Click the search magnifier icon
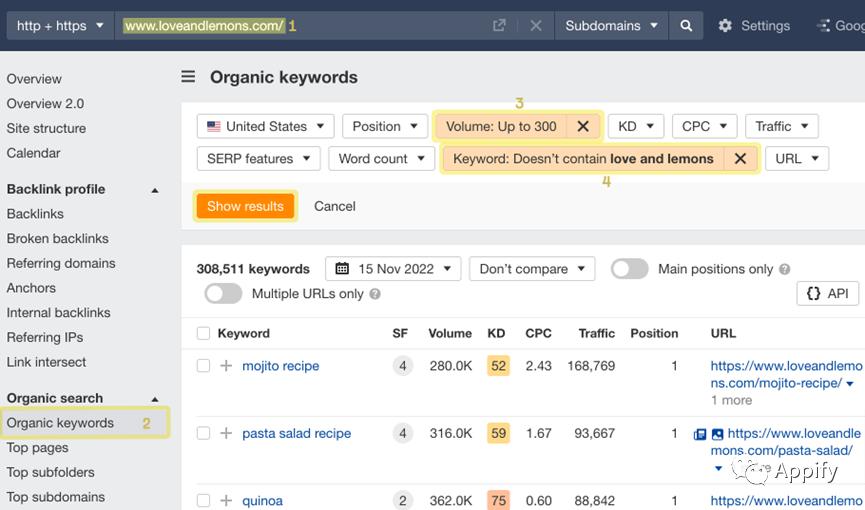The height and width of the screenshot is (510, 865). pyautogui.click(x=686, y=26)
